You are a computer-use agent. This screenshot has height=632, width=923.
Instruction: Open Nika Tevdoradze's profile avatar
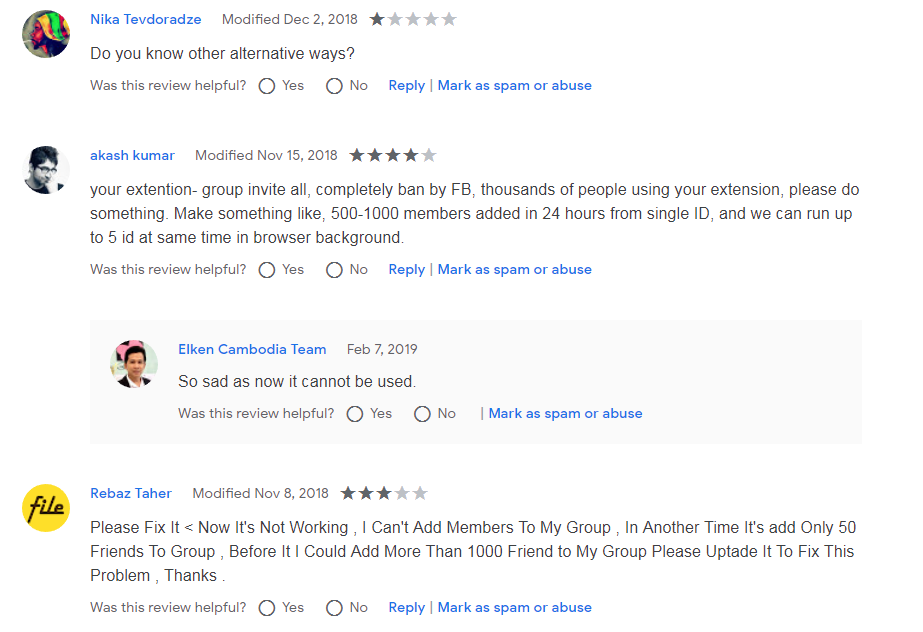(46, 34)
